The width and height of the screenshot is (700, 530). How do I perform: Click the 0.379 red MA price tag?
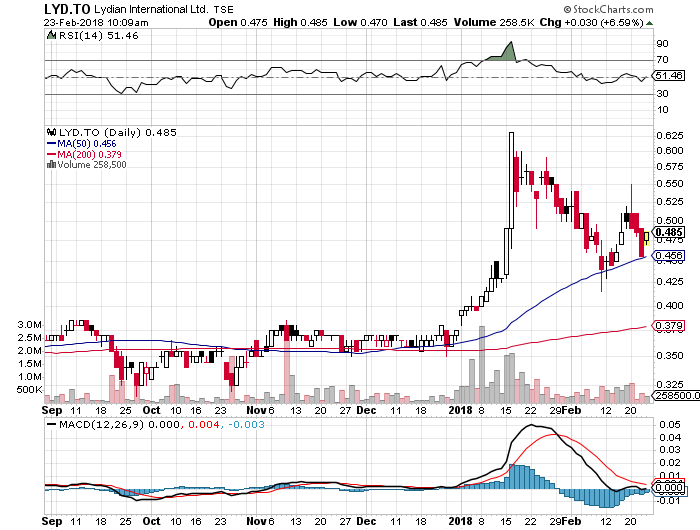(669, 326)
